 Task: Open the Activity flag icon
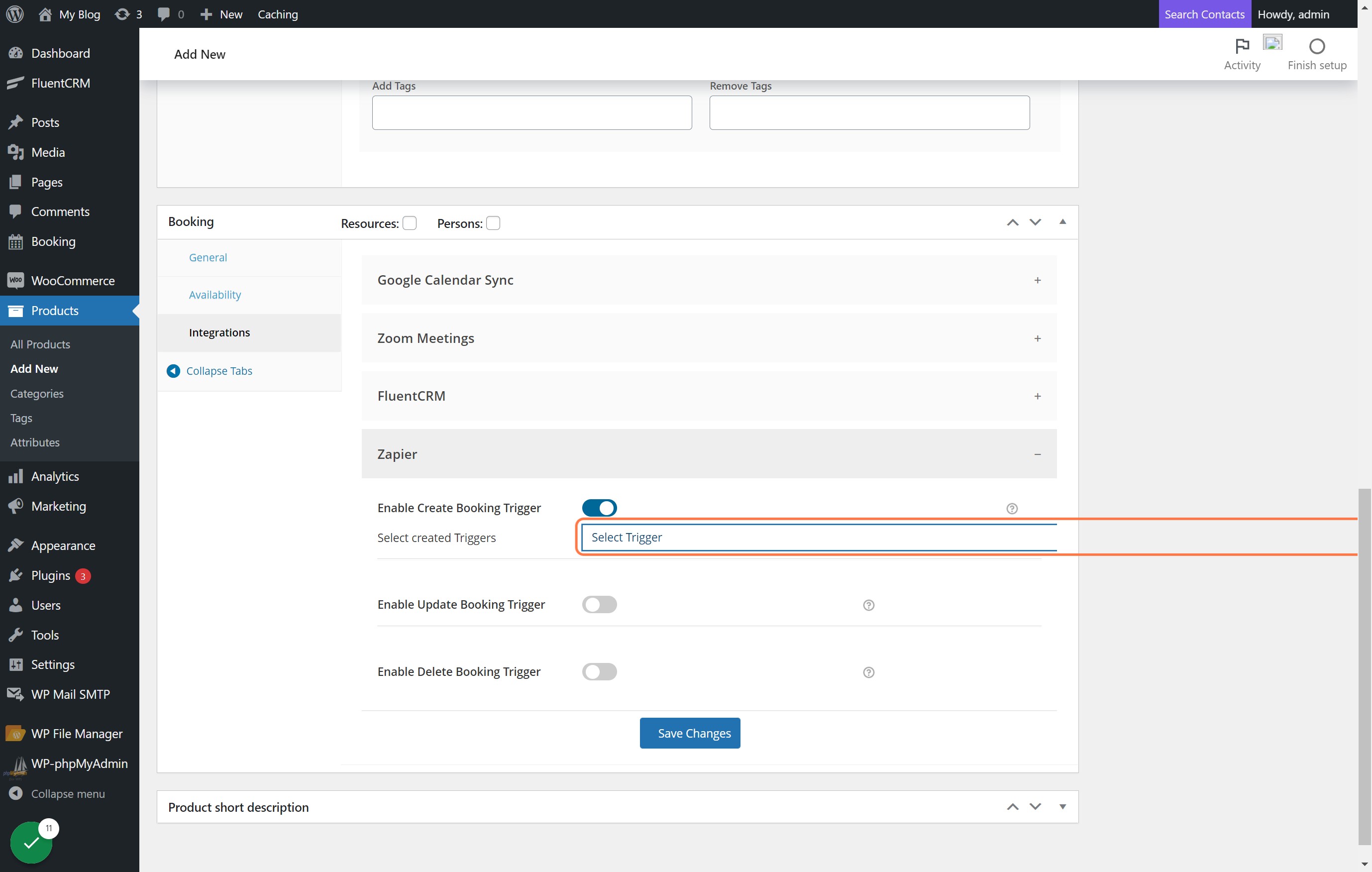[1242, 46]
